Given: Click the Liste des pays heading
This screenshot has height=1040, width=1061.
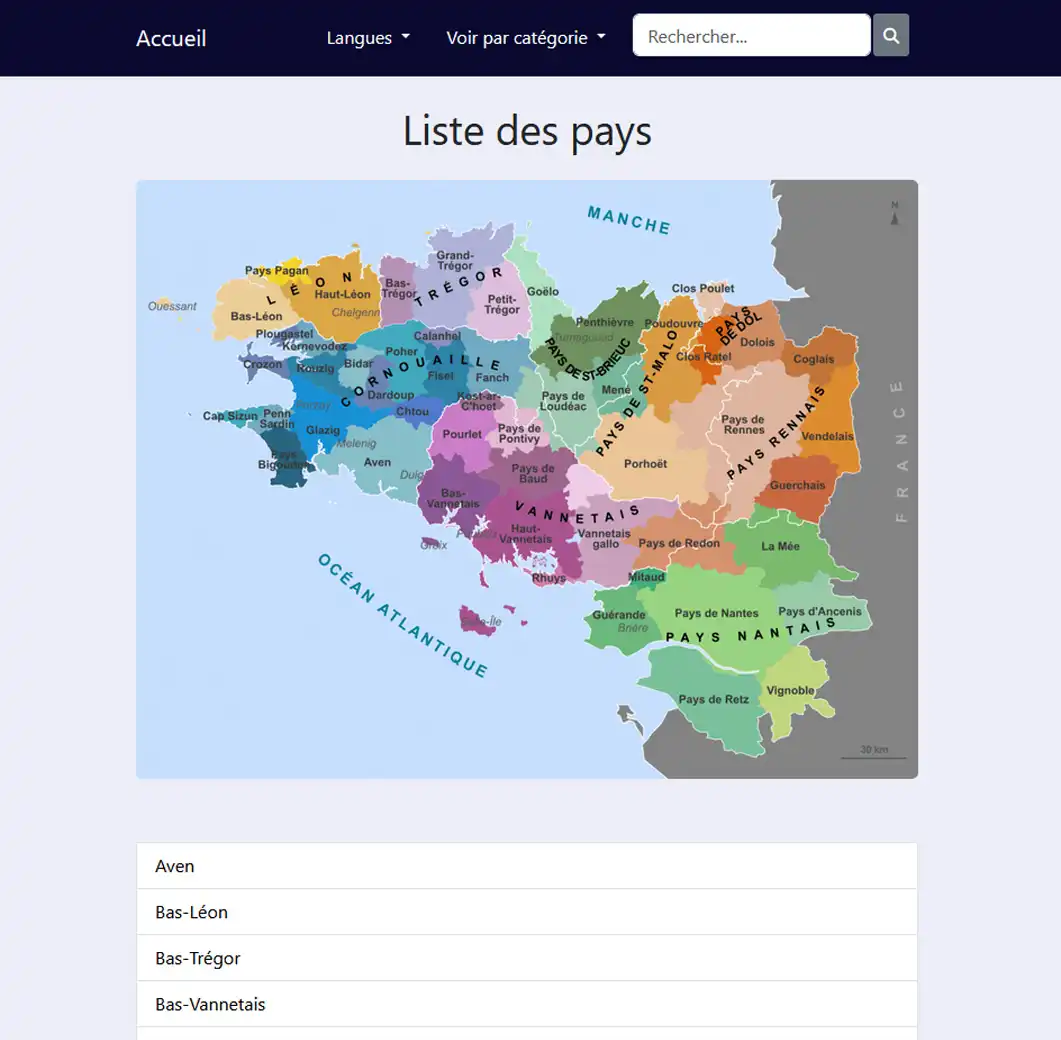Looking at the screenshot, I should tap(527, 130).
